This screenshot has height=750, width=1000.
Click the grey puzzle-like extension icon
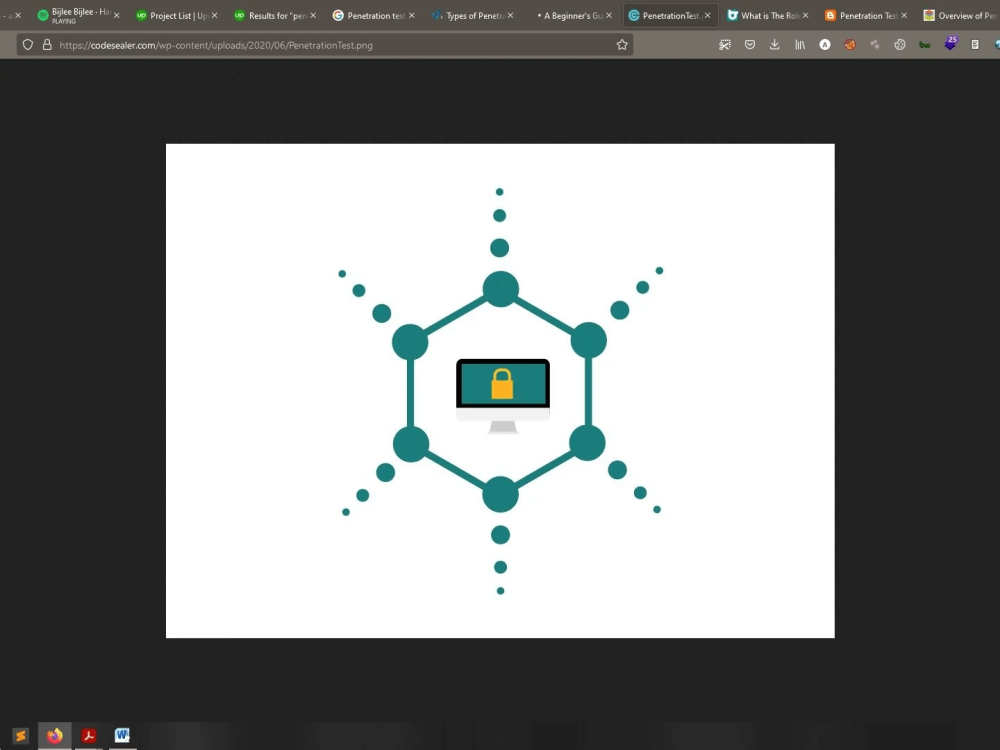(874, 45)
